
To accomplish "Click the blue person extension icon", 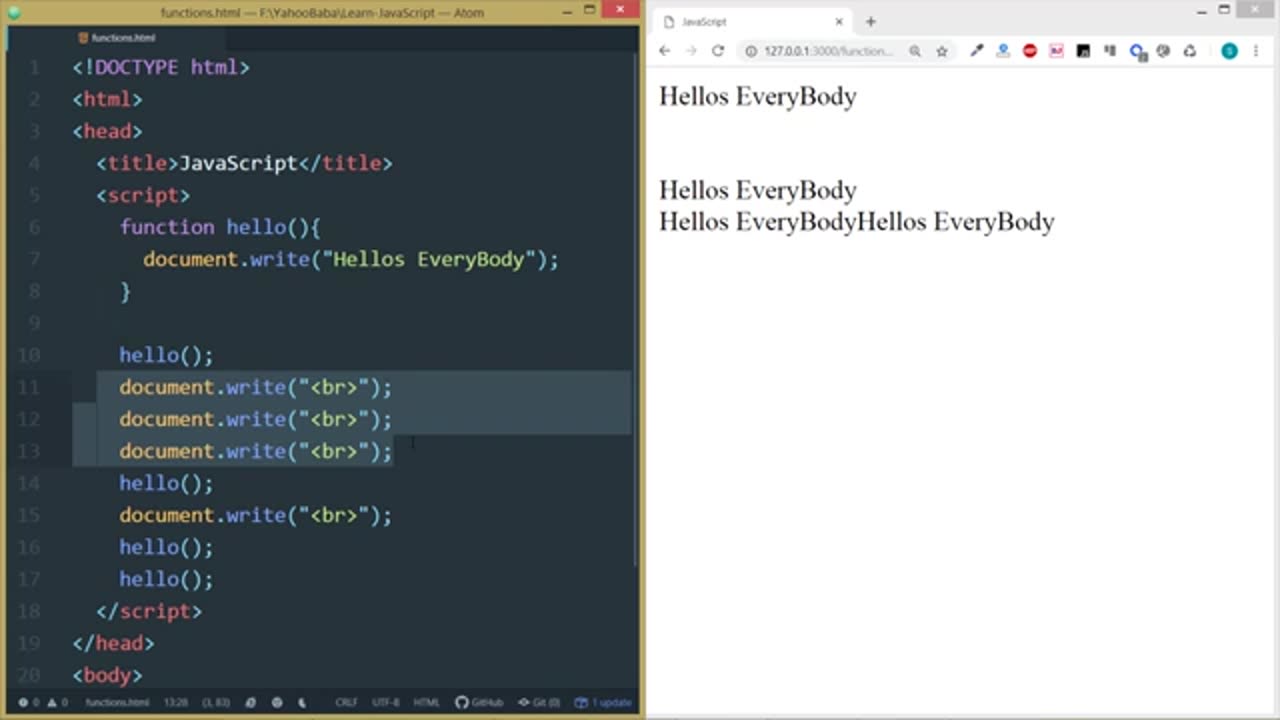I will coord(1003,51).
